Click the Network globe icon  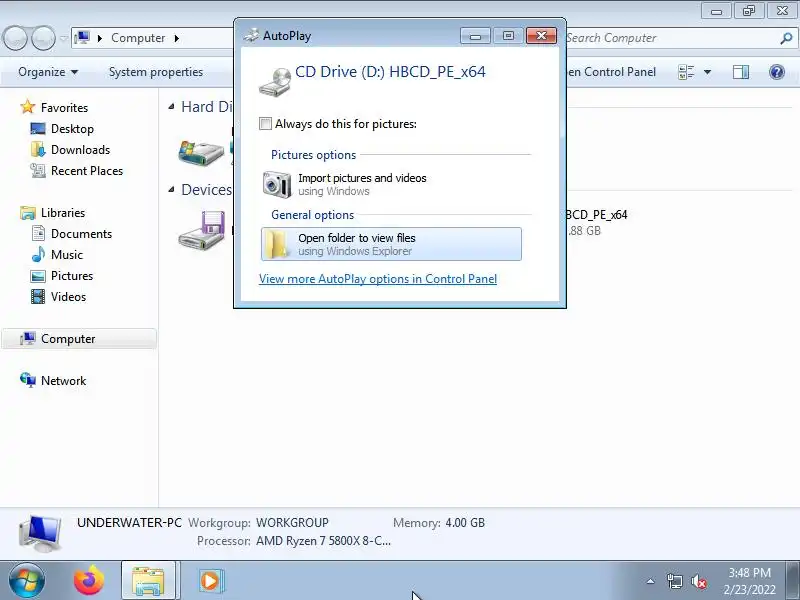click(x=28, y=380)
